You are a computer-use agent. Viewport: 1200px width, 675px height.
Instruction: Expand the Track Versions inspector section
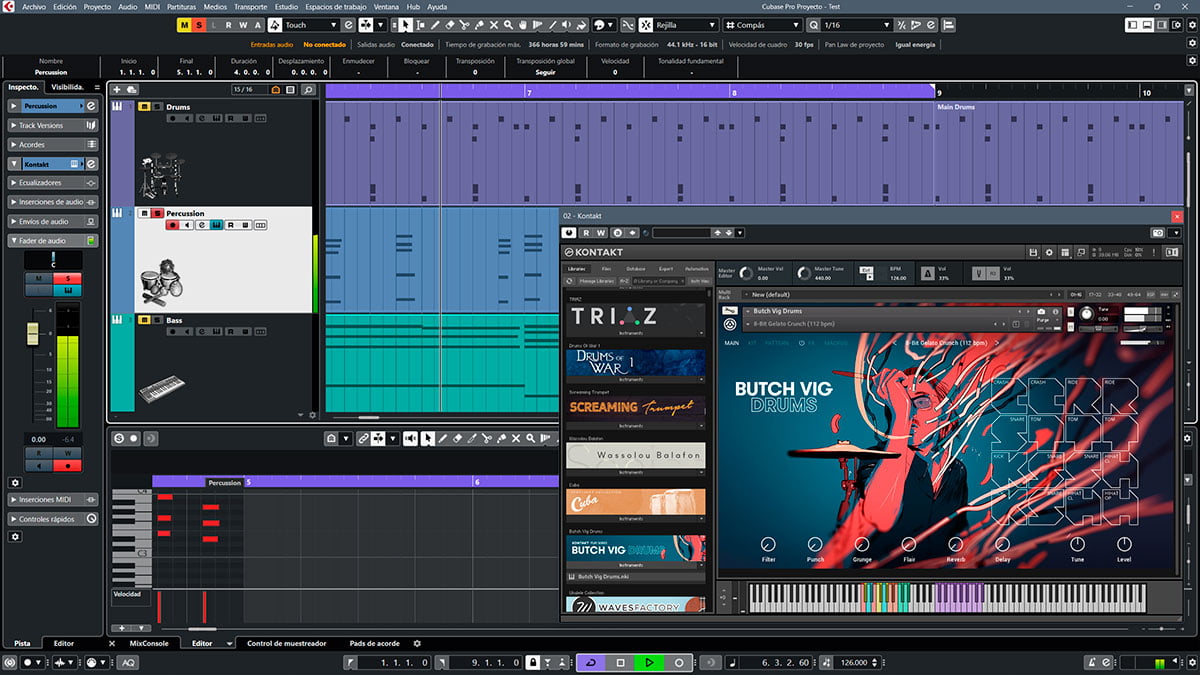click(x=53, y=125)
